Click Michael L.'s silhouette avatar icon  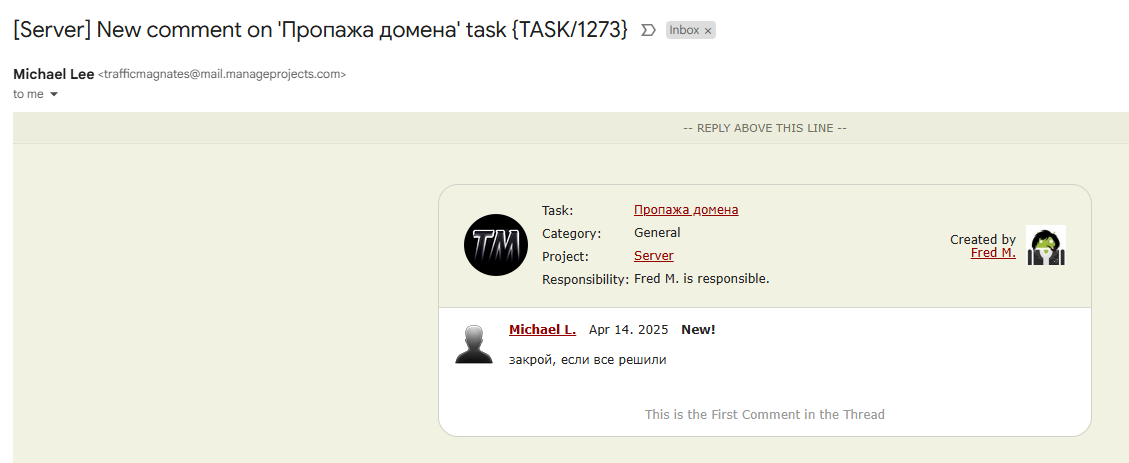tap(474, 344)
